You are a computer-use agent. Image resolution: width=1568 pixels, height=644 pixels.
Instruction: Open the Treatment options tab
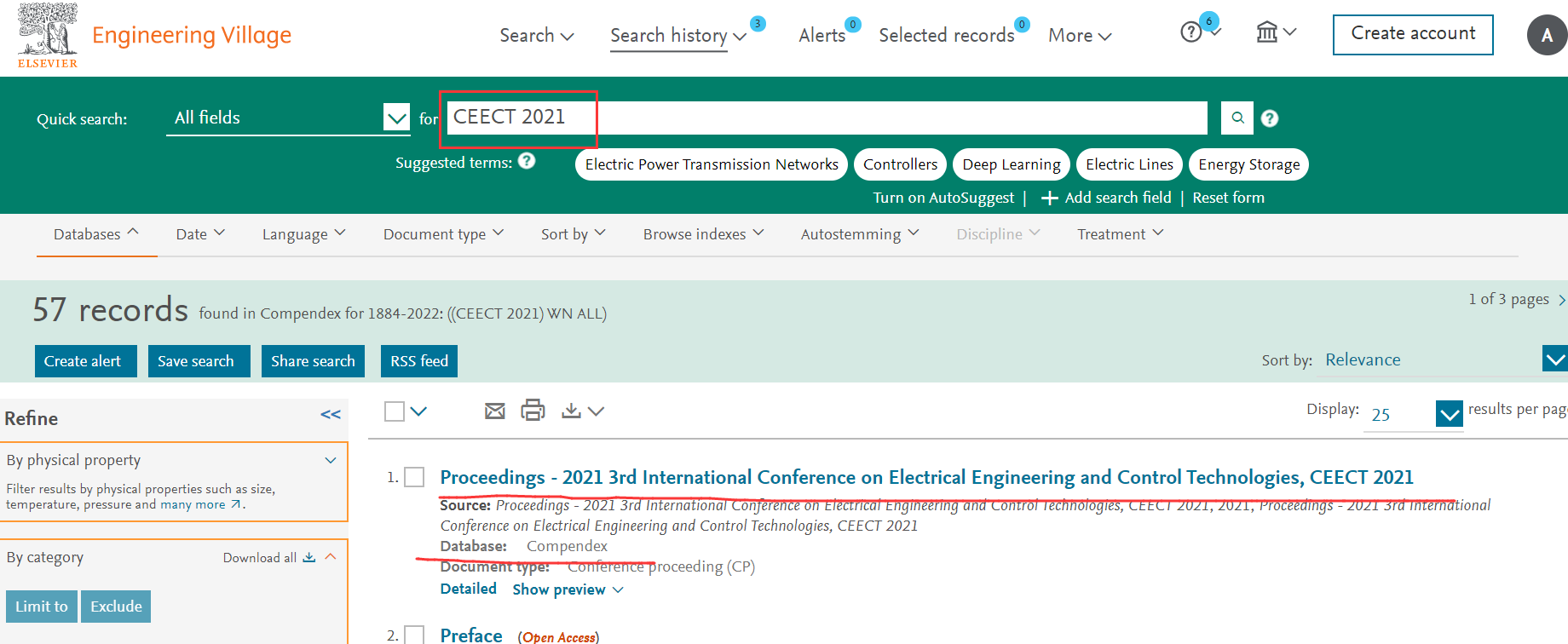click(x=1121, y=234)
